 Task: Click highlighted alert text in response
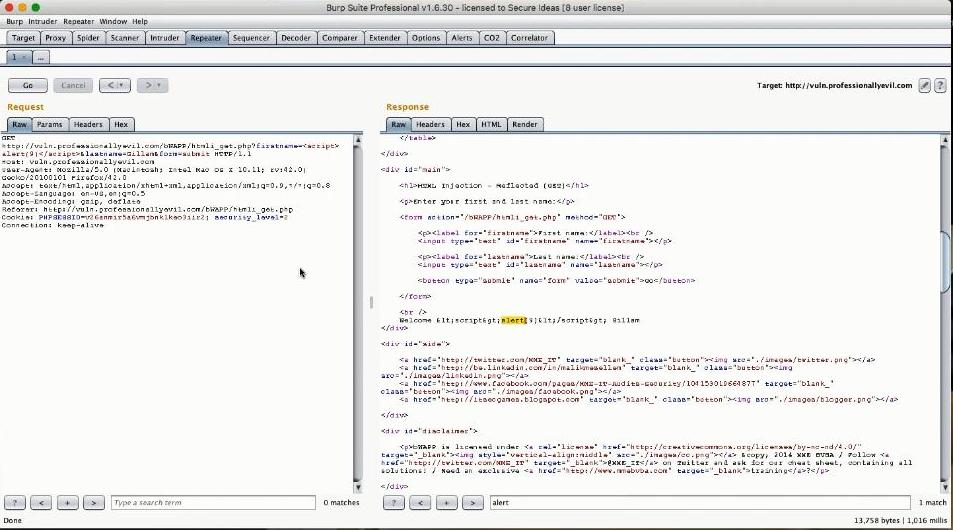[513, 320]
